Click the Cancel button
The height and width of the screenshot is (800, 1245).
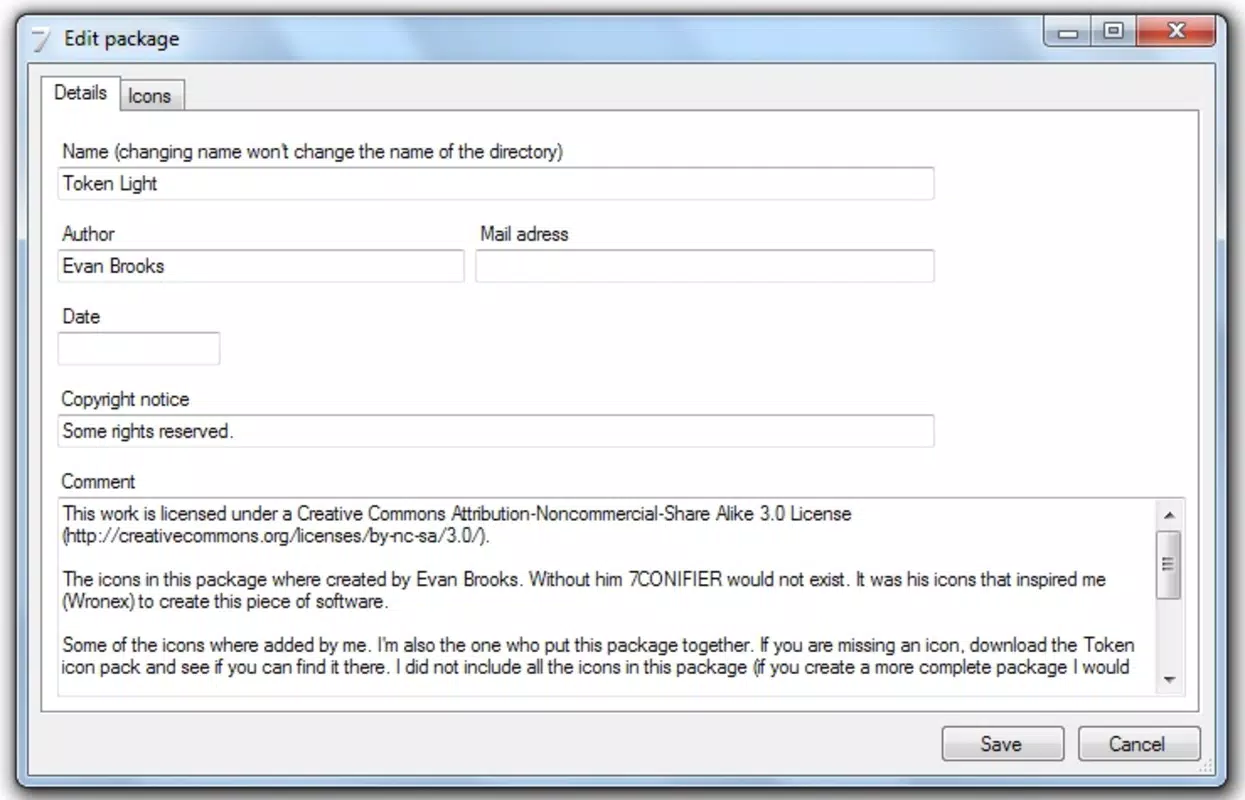tap(1138, 744)
